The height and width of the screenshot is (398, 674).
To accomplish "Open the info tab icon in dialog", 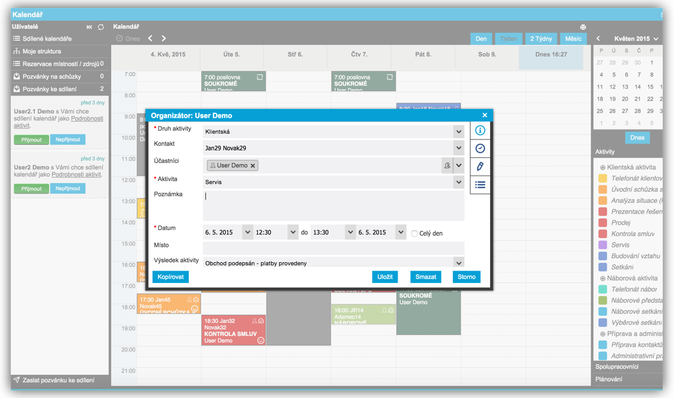I will pyautogui.click(x=480, y=130).
